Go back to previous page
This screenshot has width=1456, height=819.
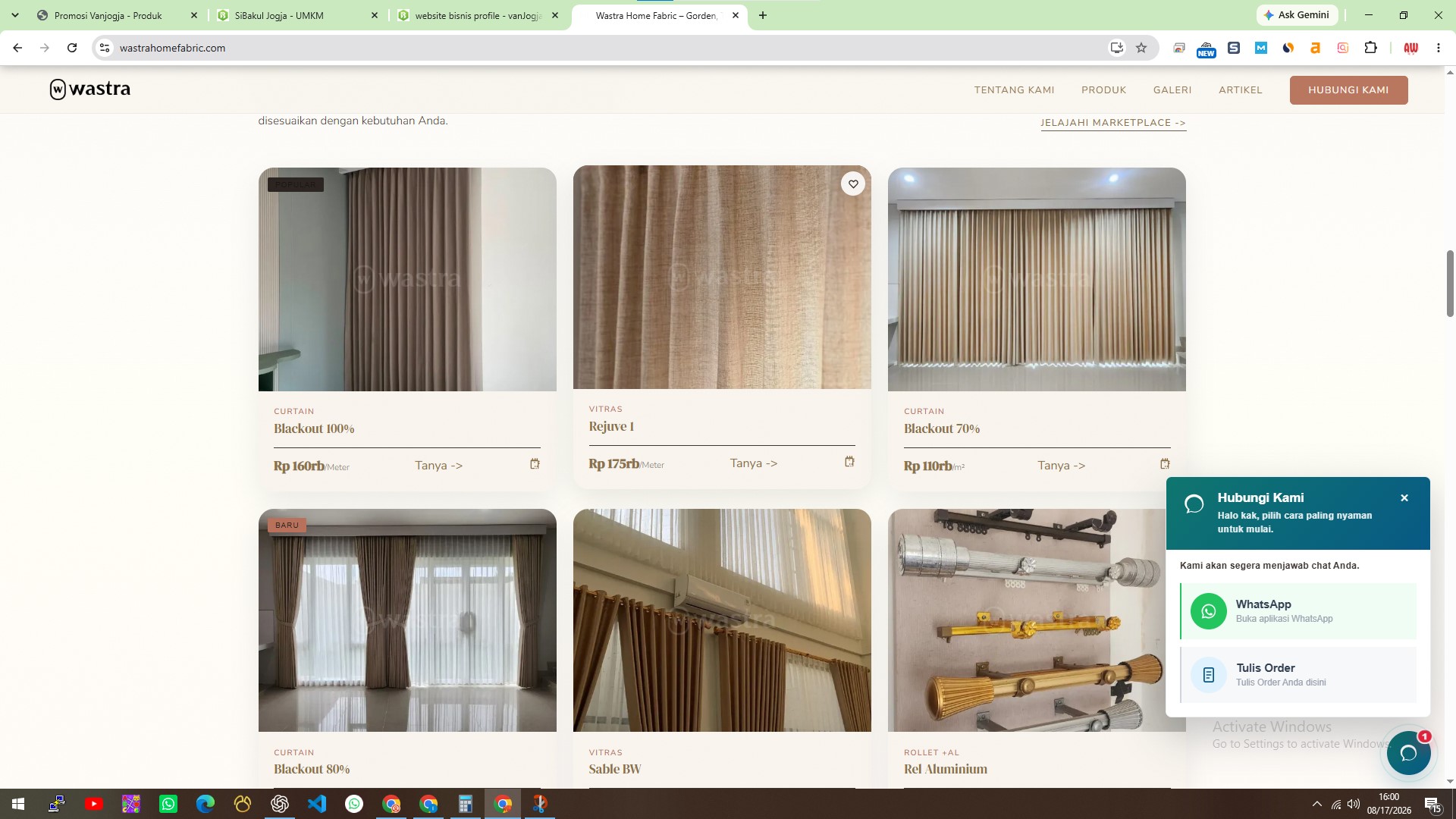pyautogui.click(x=17, y=48)
